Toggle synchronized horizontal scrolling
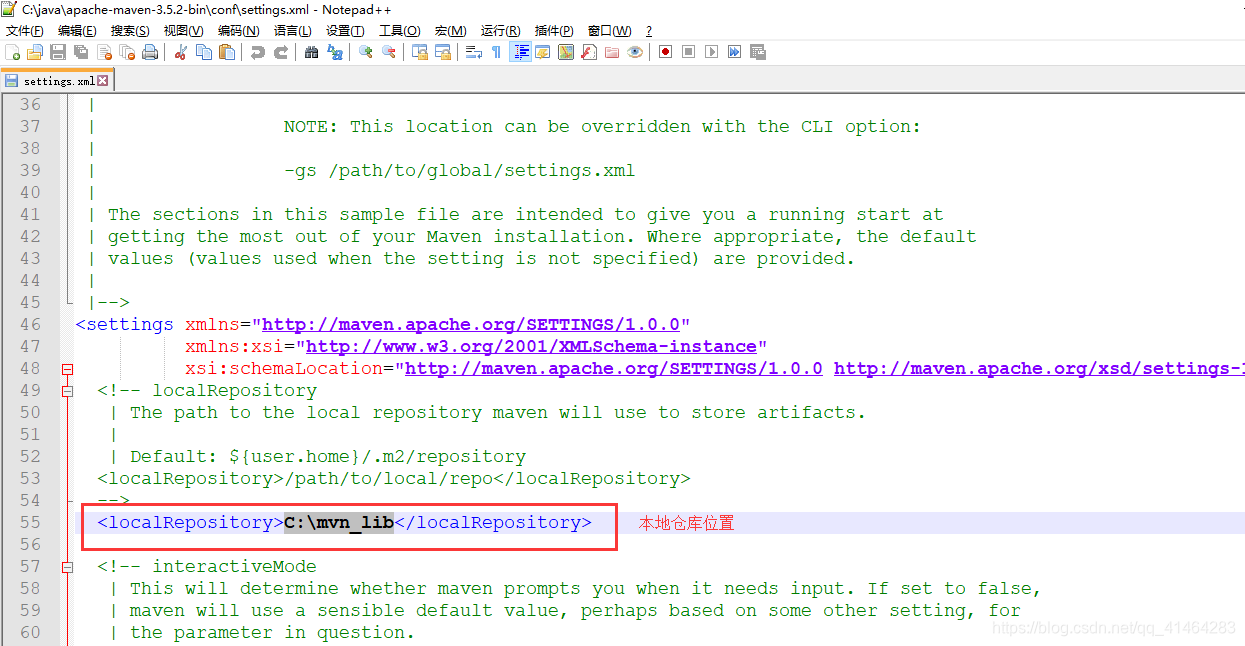 (443, 52)
